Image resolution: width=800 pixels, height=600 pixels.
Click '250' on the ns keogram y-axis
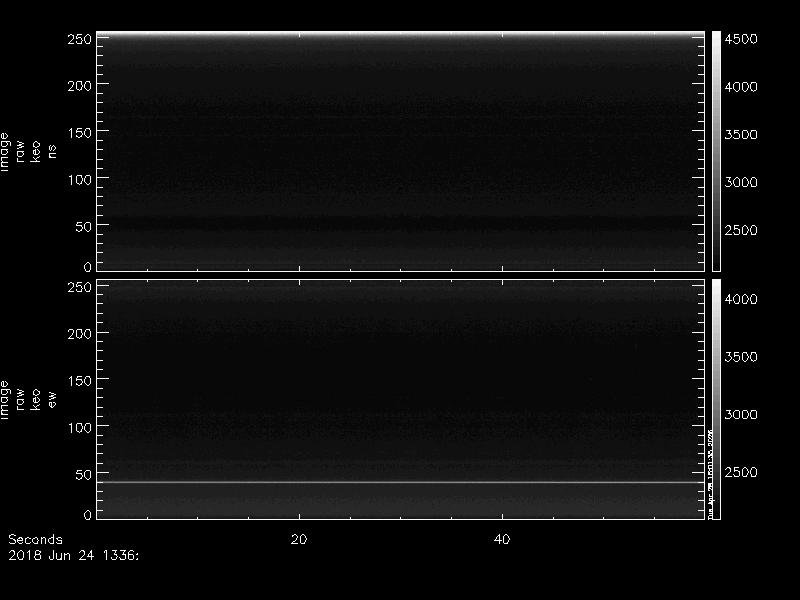coord(80,39)
